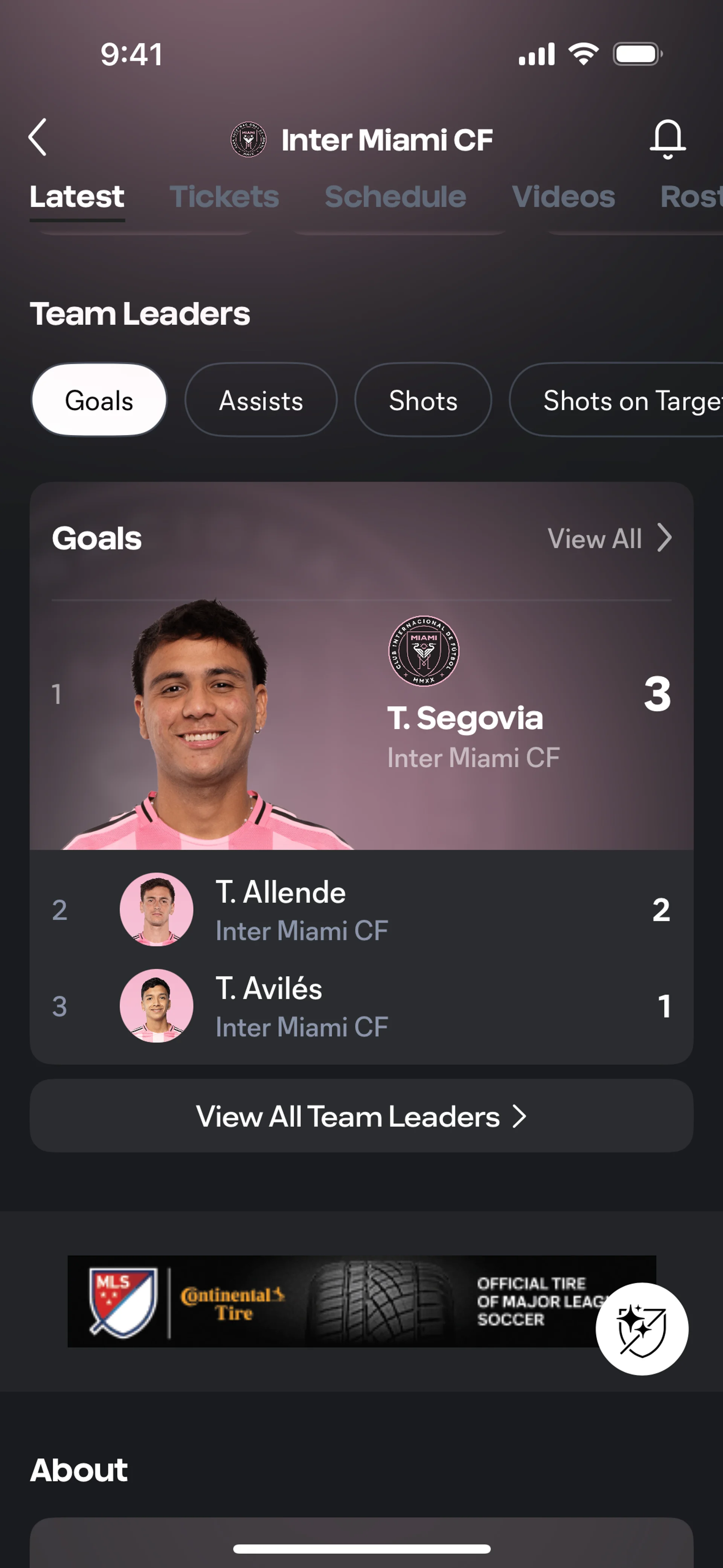Tap the View All goals link
Screen dimensions: 723x1568
pyautogui.click(x=595, y=539)
